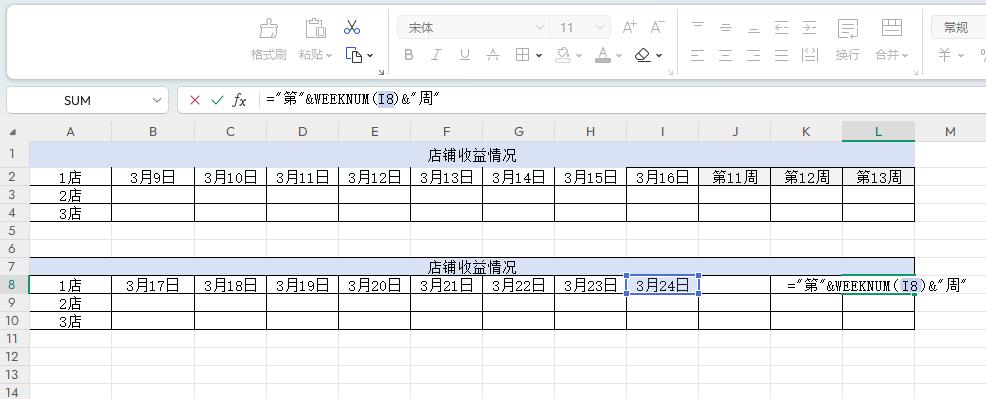The width and height of the screenshot is (986, 399).
Task: Confirm the formula with green checkmark
Action: 218,100
